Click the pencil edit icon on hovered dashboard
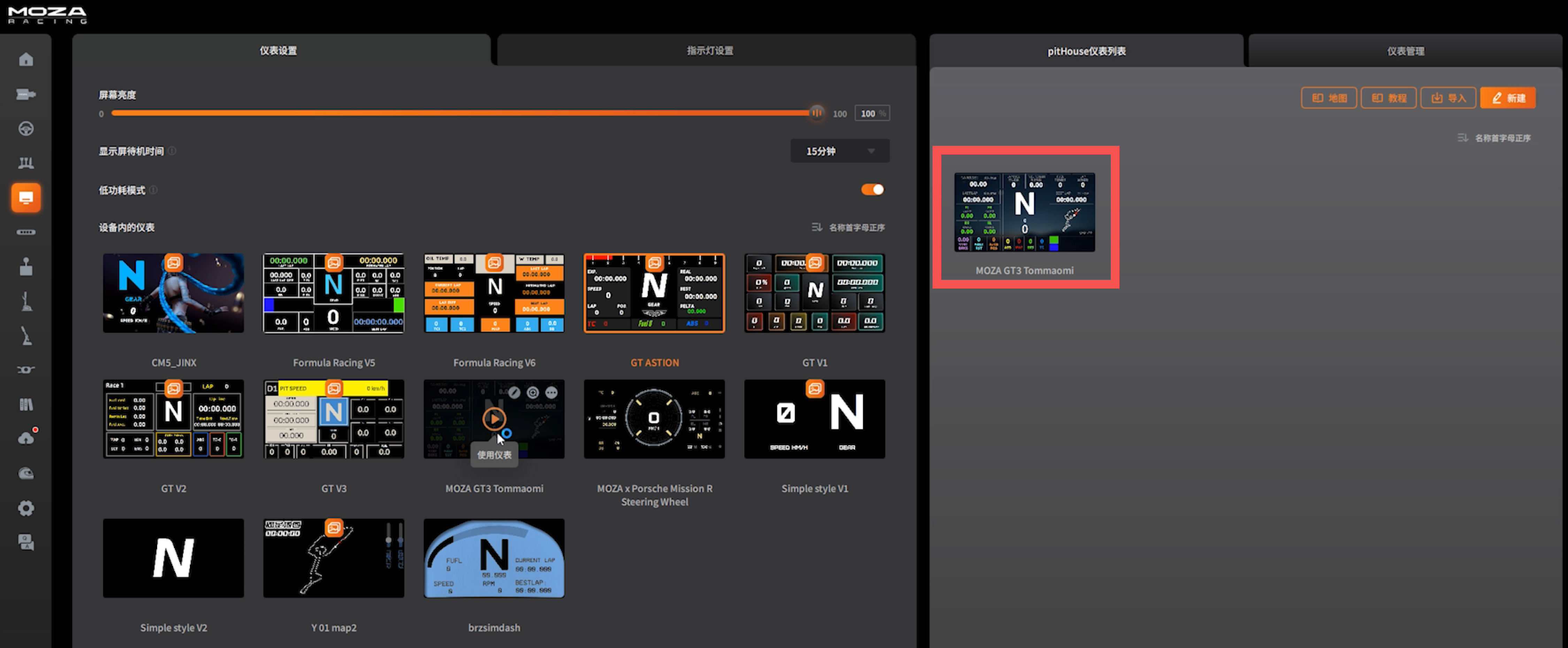The height and width of the screenshot is (648, 1568). [x=514, y=393]
